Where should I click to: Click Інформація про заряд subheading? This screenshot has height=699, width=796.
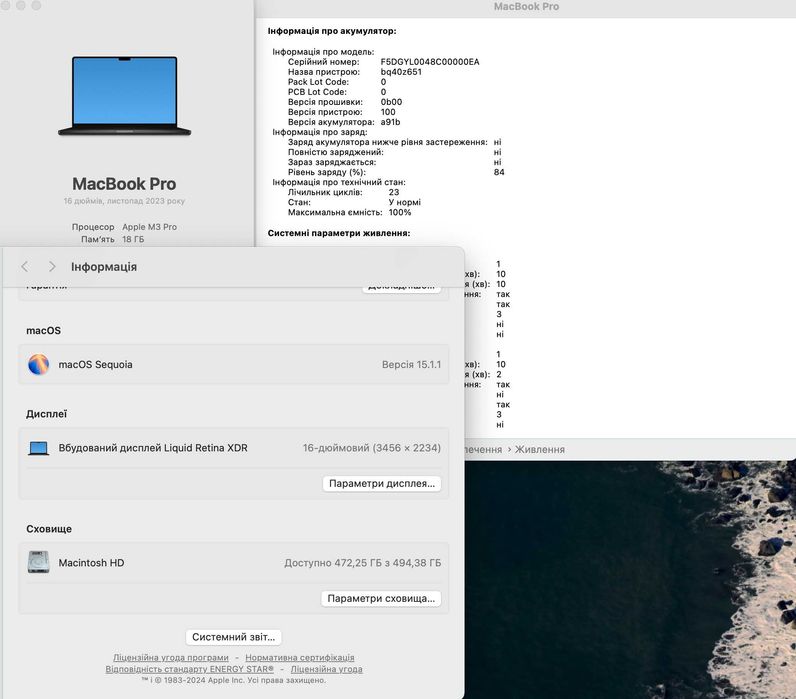pos(320,132)
